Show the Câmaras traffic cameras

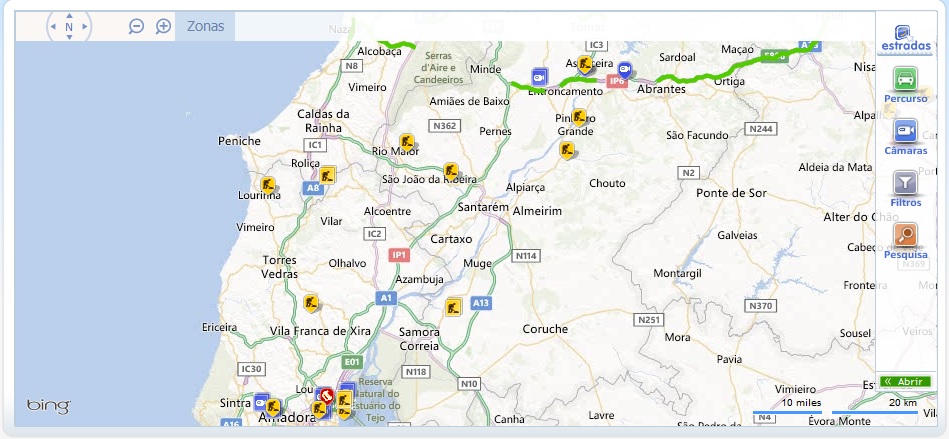point(905,137)
